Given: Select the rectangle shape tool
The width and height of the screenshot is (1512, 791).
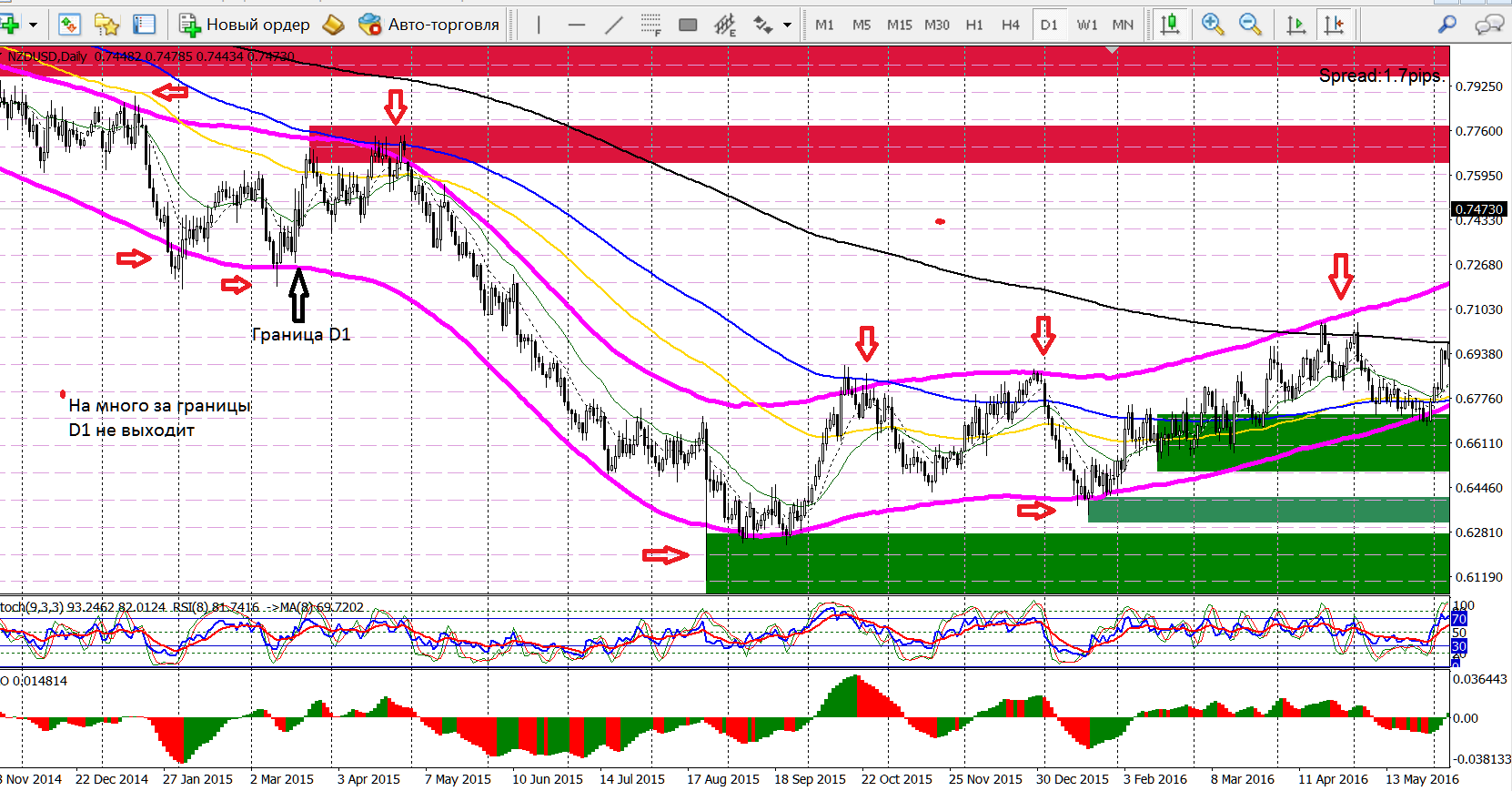Looking at the screenshot, I should 689,25.
